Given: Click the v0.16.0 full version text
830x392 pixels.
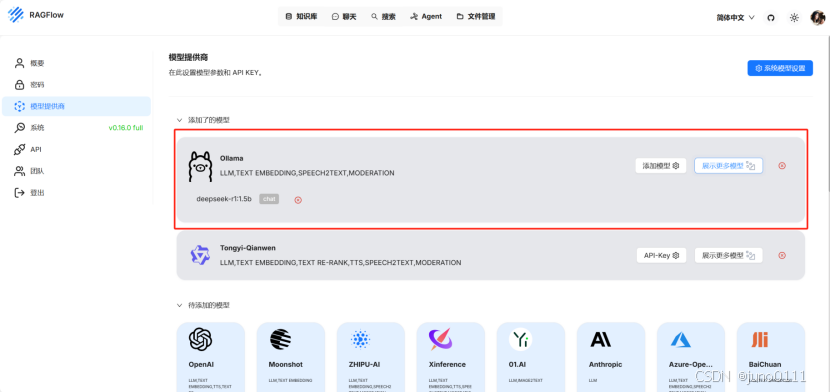Looking at the screenshot, I should (126, 128).
